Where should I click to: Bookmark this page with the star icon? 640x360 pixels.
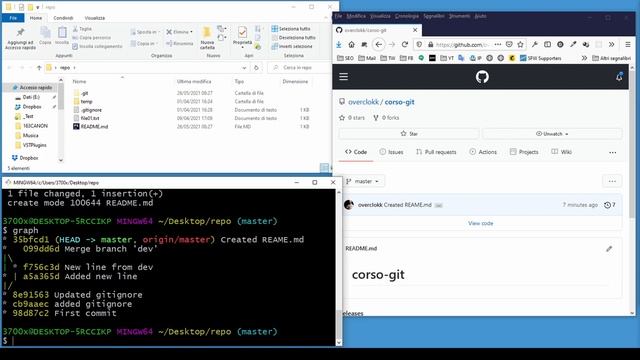click(x=520, y=44)
